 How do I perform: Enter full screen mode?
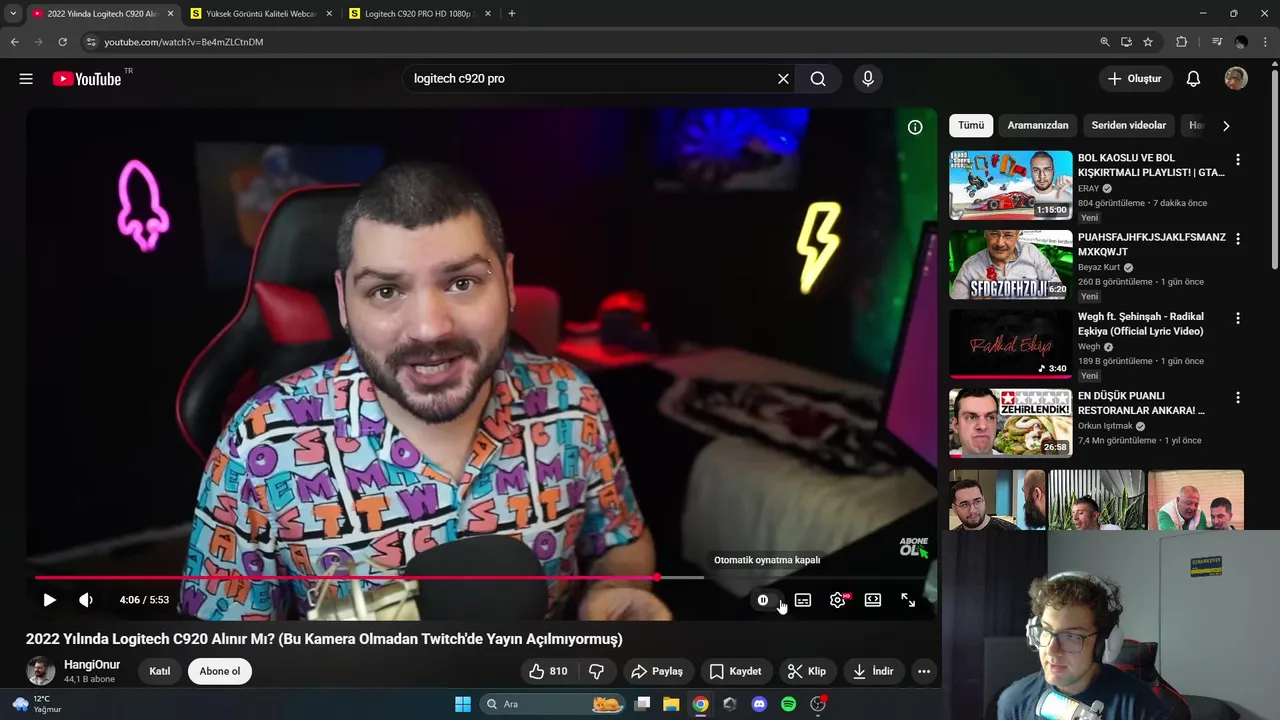pos(908,600)
